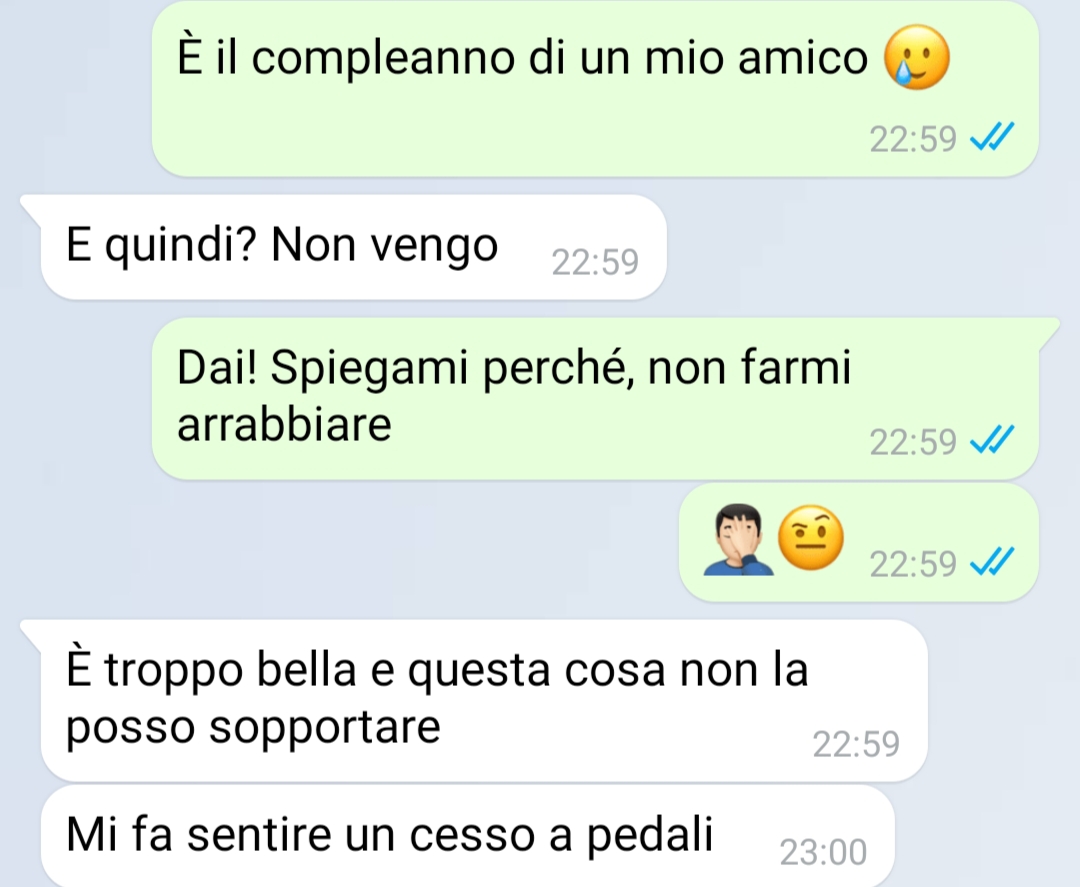The height and width of the screenshot is (887, 1080).
Task: Tap the word 'arrabbiare' in green bubble
Action: tap(284, 424)
